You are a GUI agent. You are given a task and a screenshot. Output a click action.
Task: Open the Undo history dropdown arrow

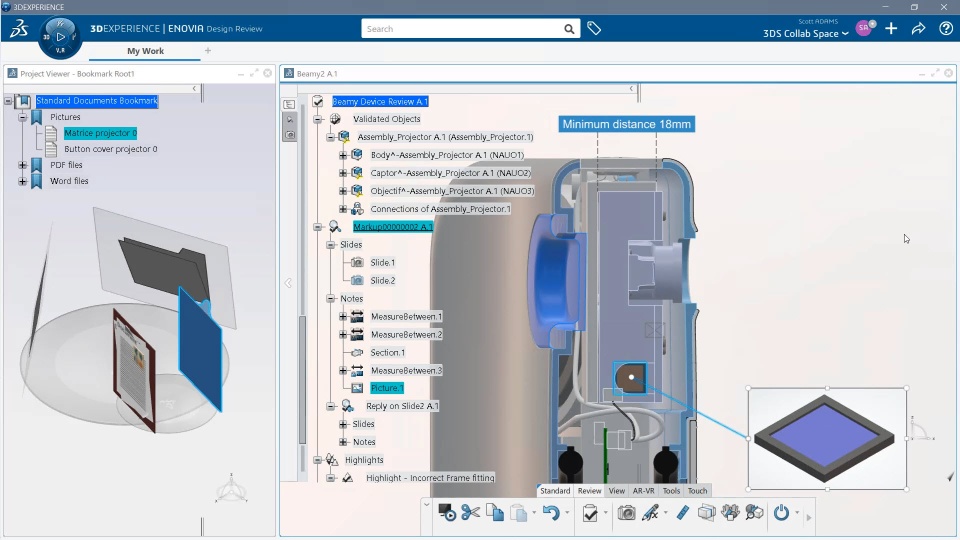click(567, 512)
